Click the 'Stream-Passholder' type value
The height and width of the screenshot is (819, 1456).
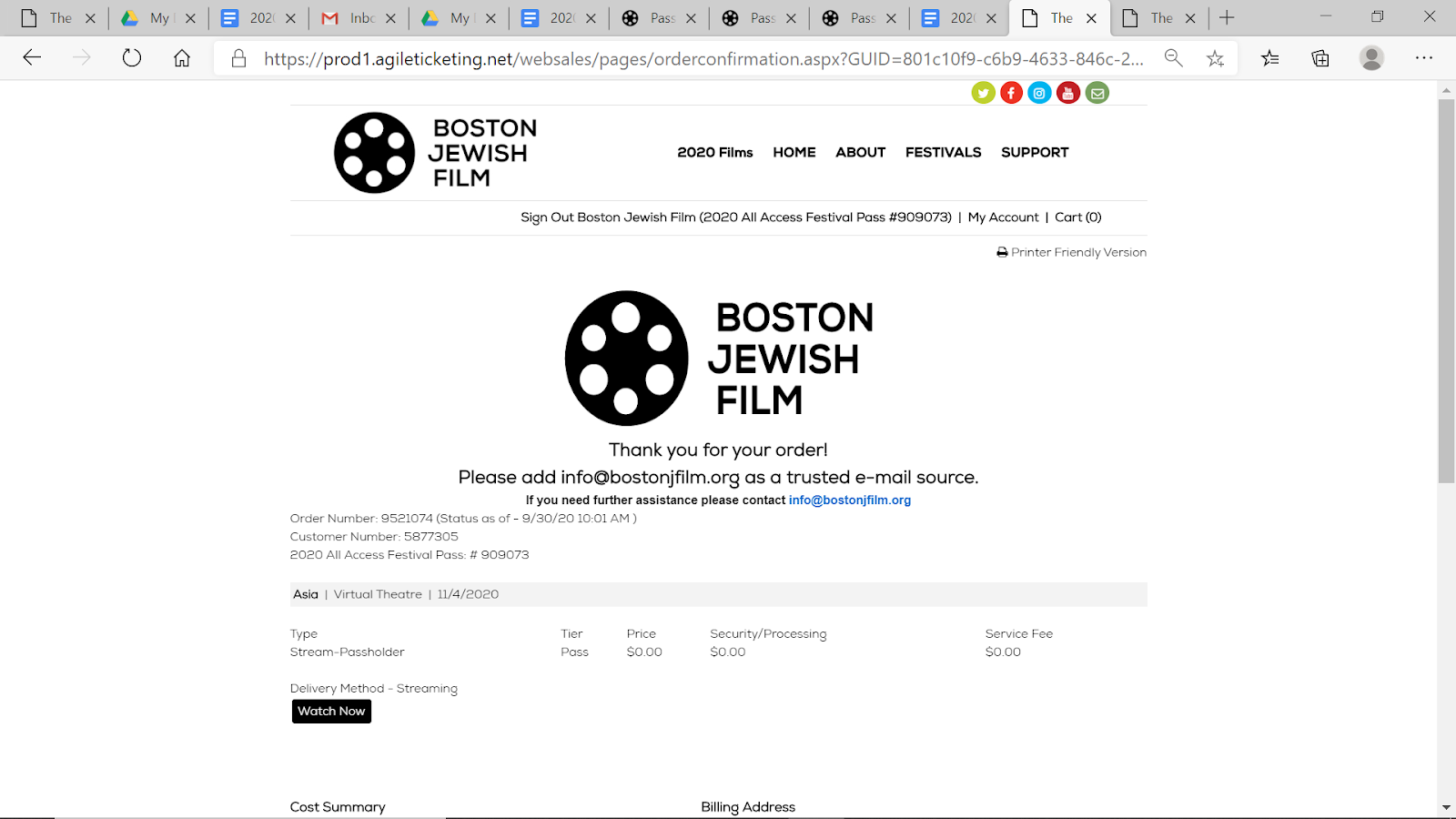348,652
